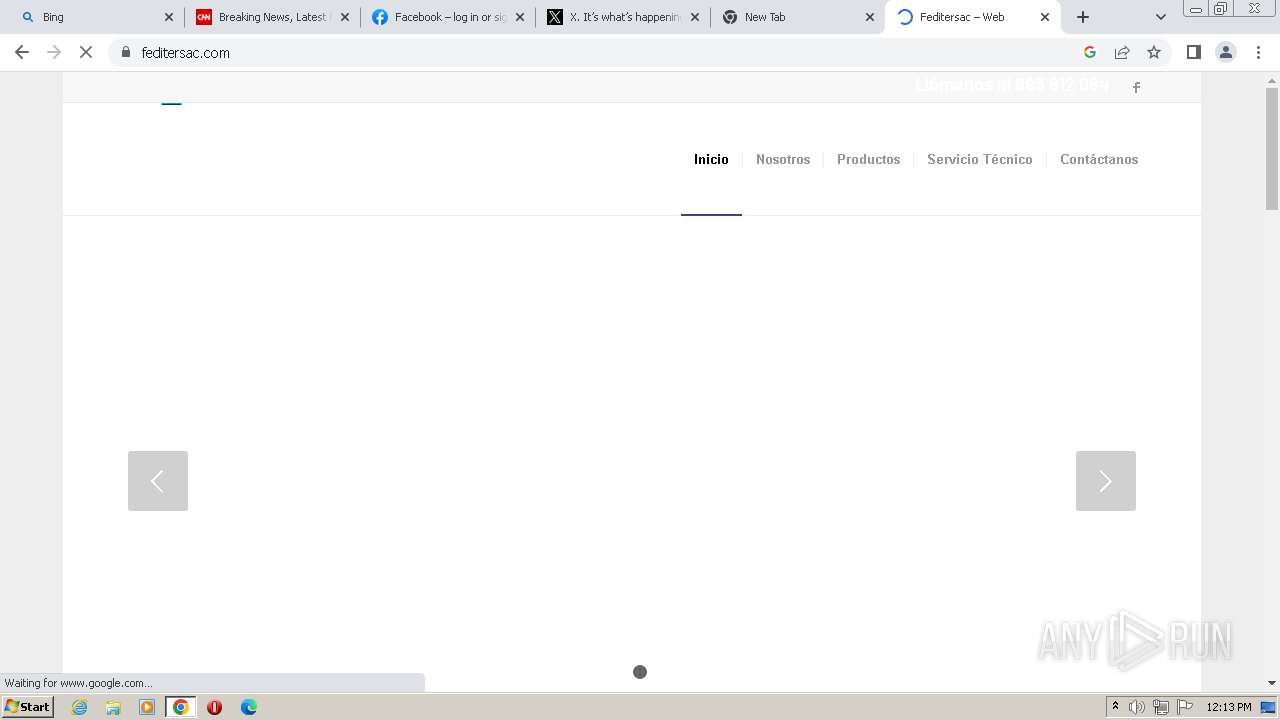This screenshot has height=720, width=1280.
Task: Open the Windows Start menu
Action: (28, 707)
